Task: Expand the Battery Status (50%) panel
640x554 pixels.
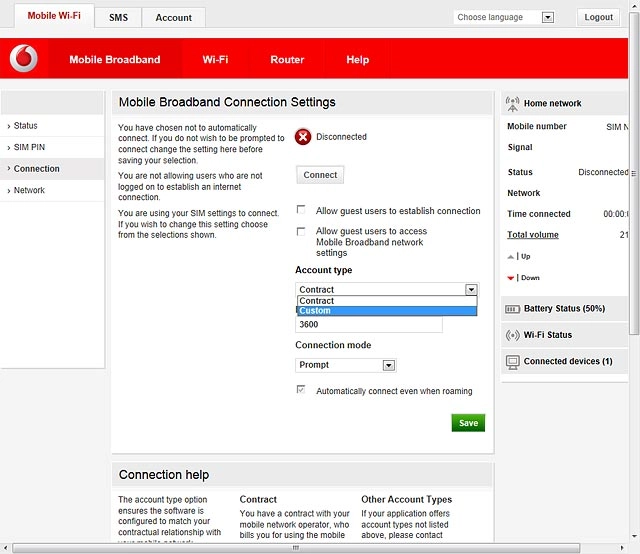Action: click(564, 309)
